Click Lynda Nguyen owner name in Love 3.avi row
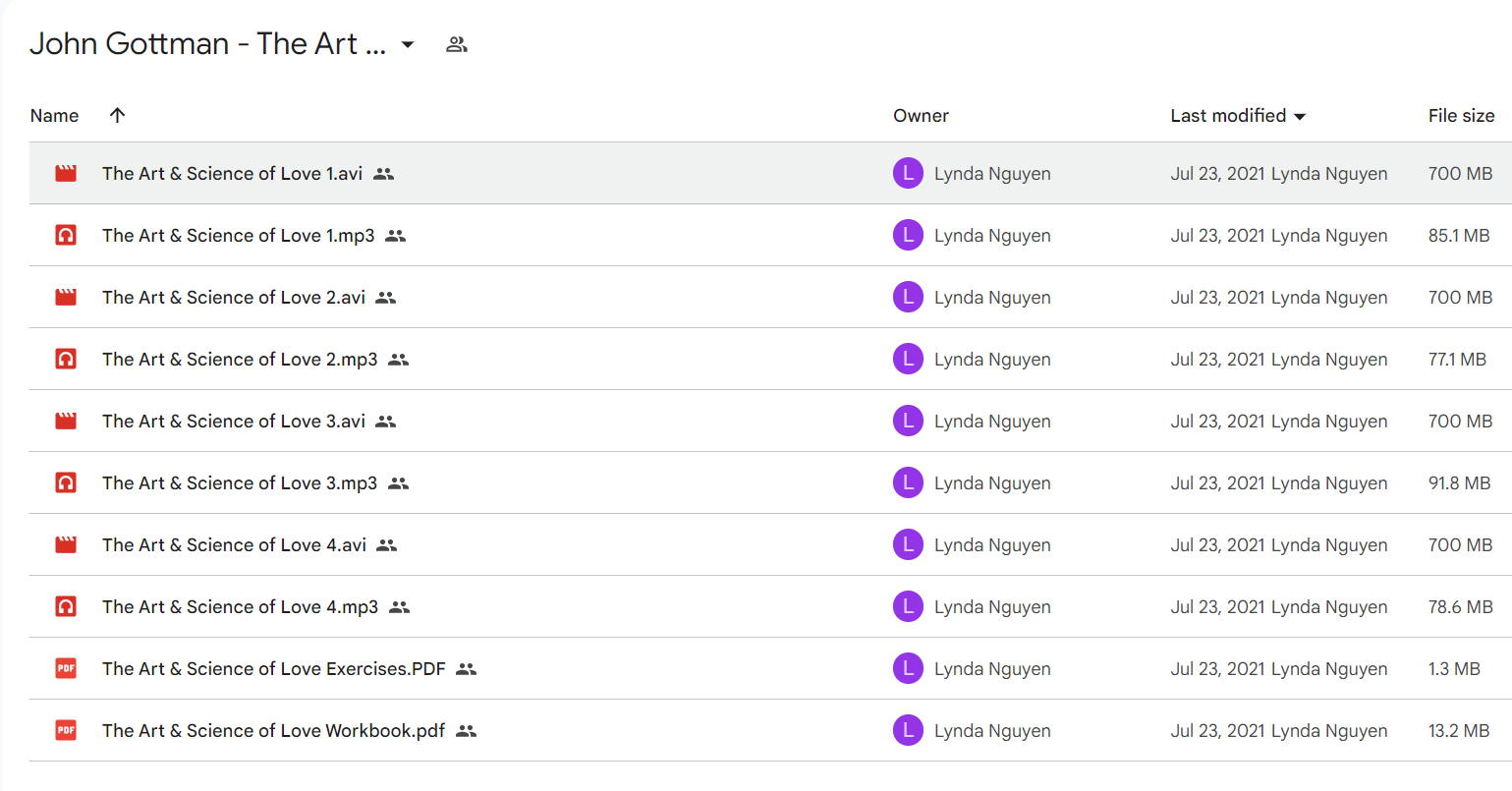 pyautogui.click(x=992, y=422)
